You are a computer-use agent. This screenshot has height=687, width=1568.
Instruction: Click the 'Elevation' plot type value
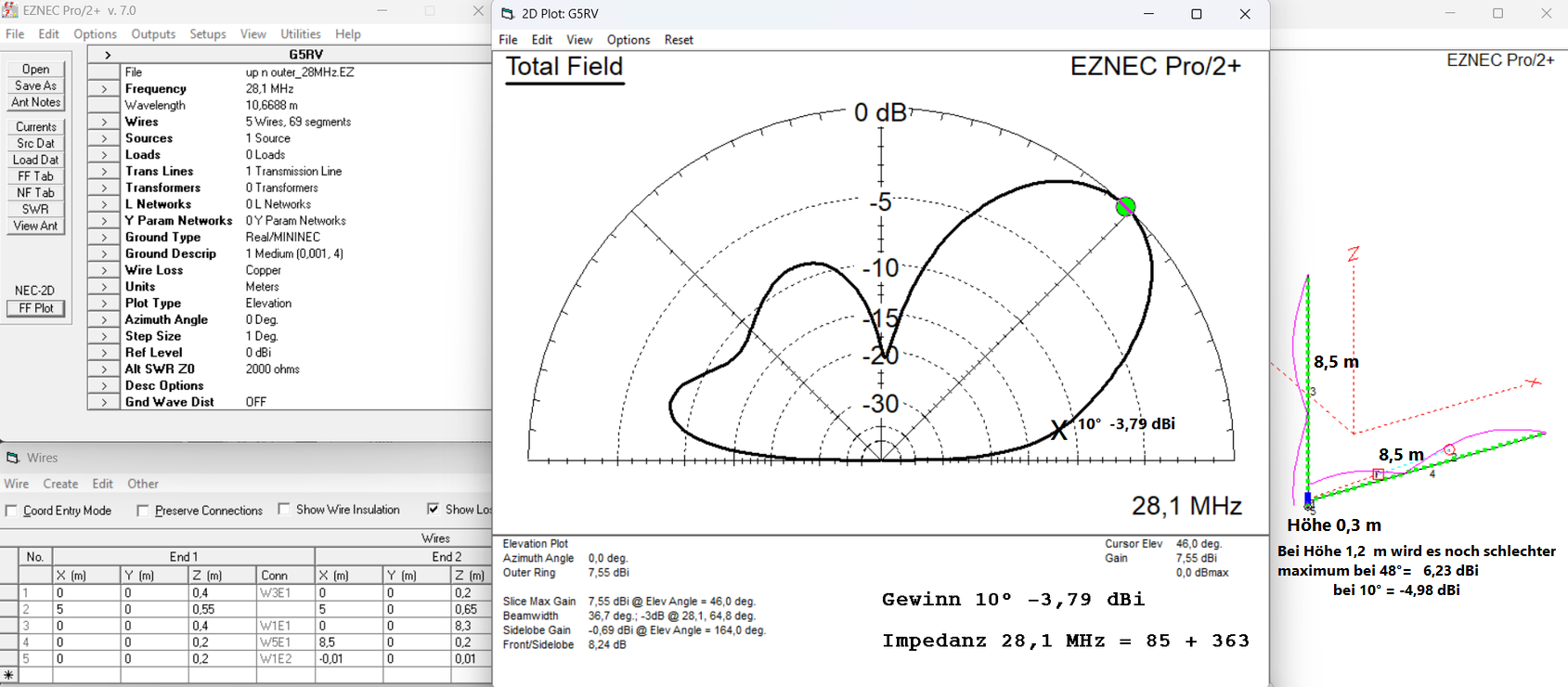pos(268,304)
